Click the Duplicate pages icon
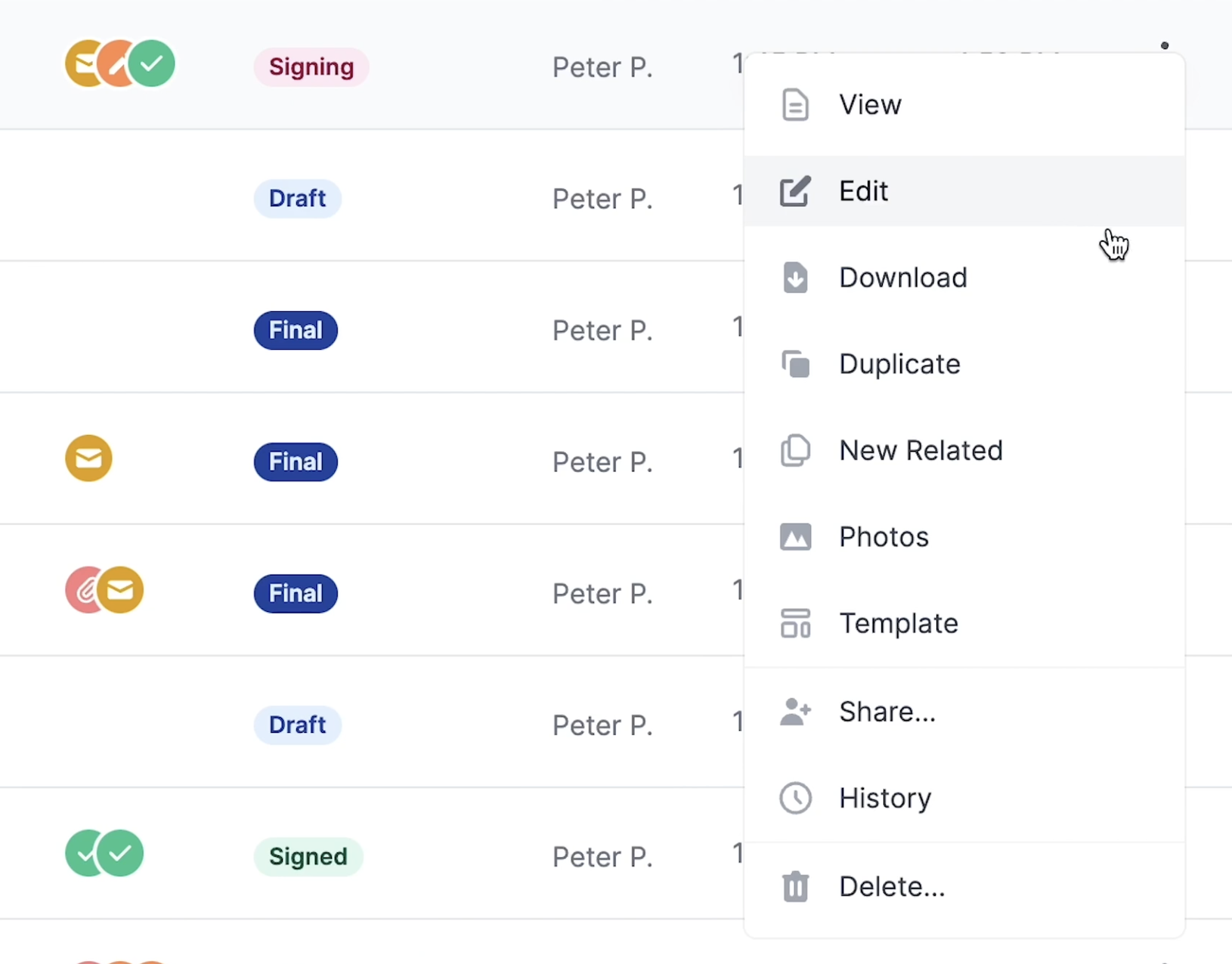 [795, 363]
